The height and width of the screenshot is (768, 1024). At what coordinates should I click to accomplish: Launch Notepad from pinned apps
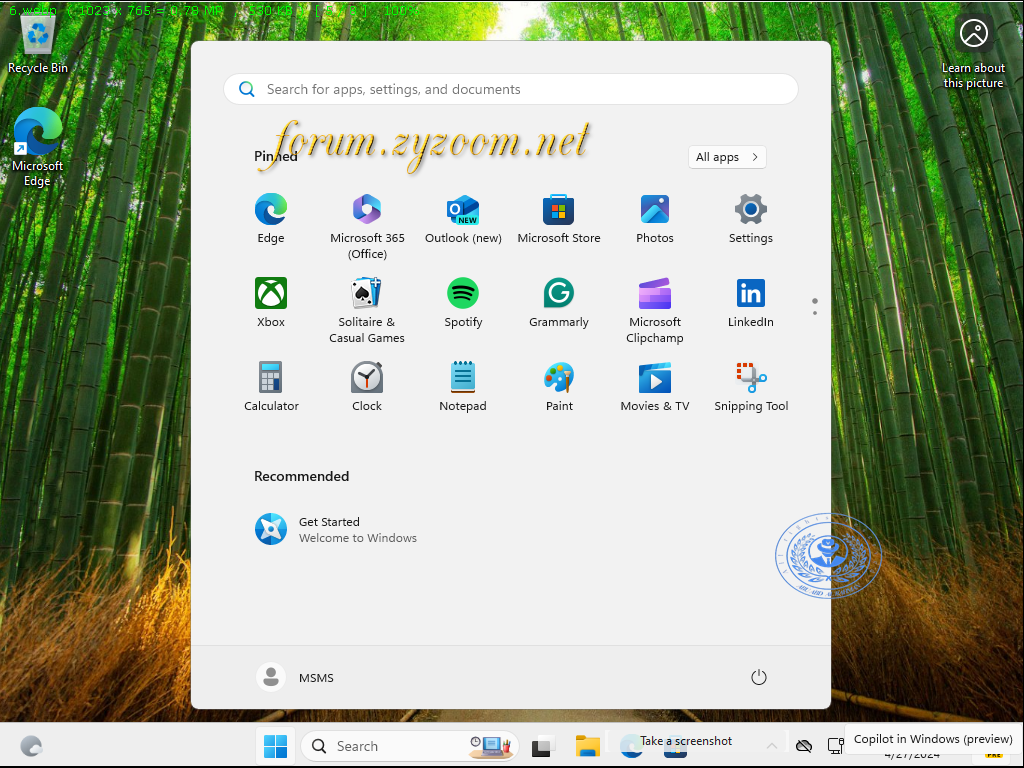[x=463, y=387]
